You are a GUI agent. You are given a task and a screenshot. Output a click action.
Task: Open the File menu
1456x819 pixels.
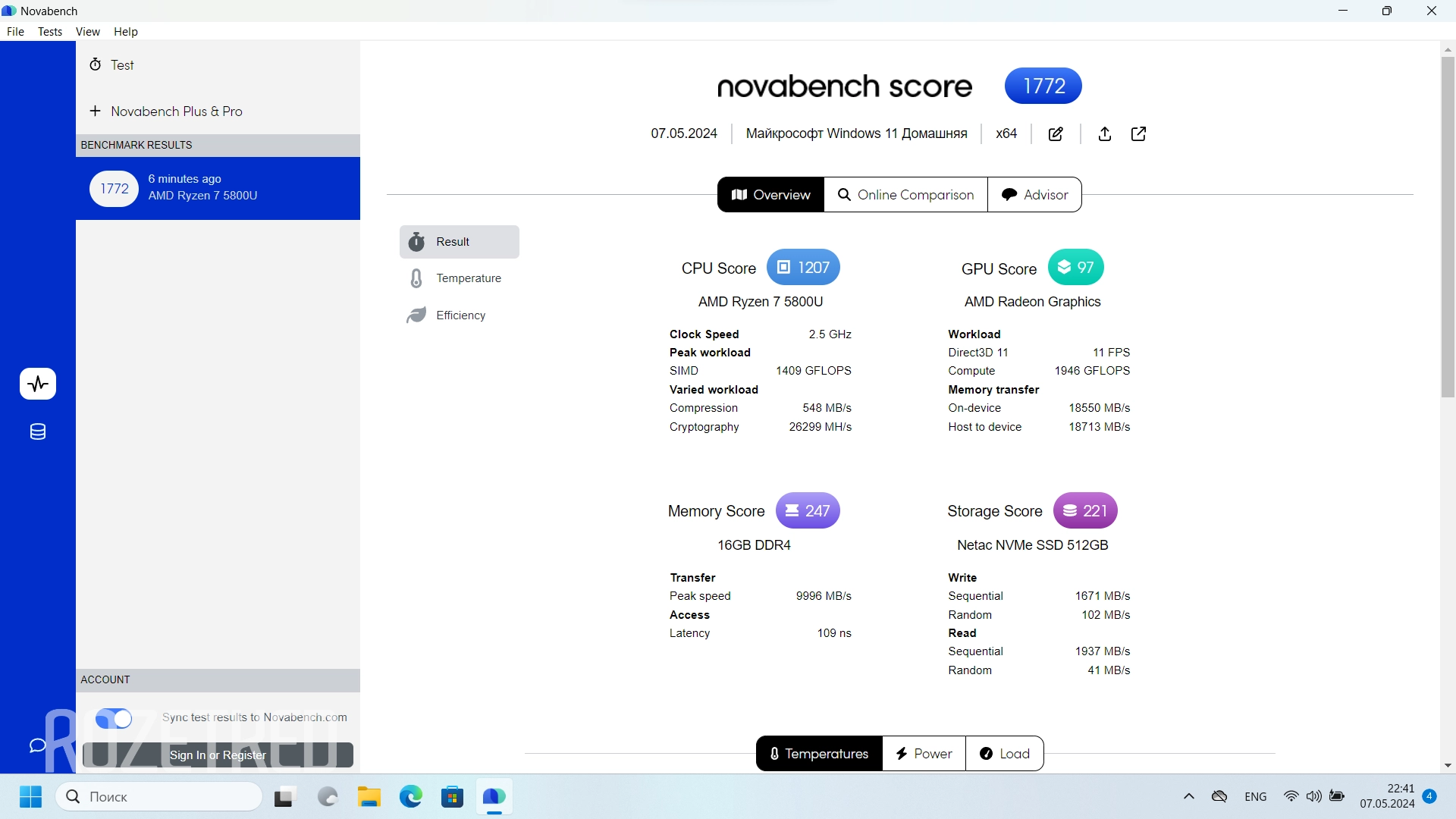point(15,32)
